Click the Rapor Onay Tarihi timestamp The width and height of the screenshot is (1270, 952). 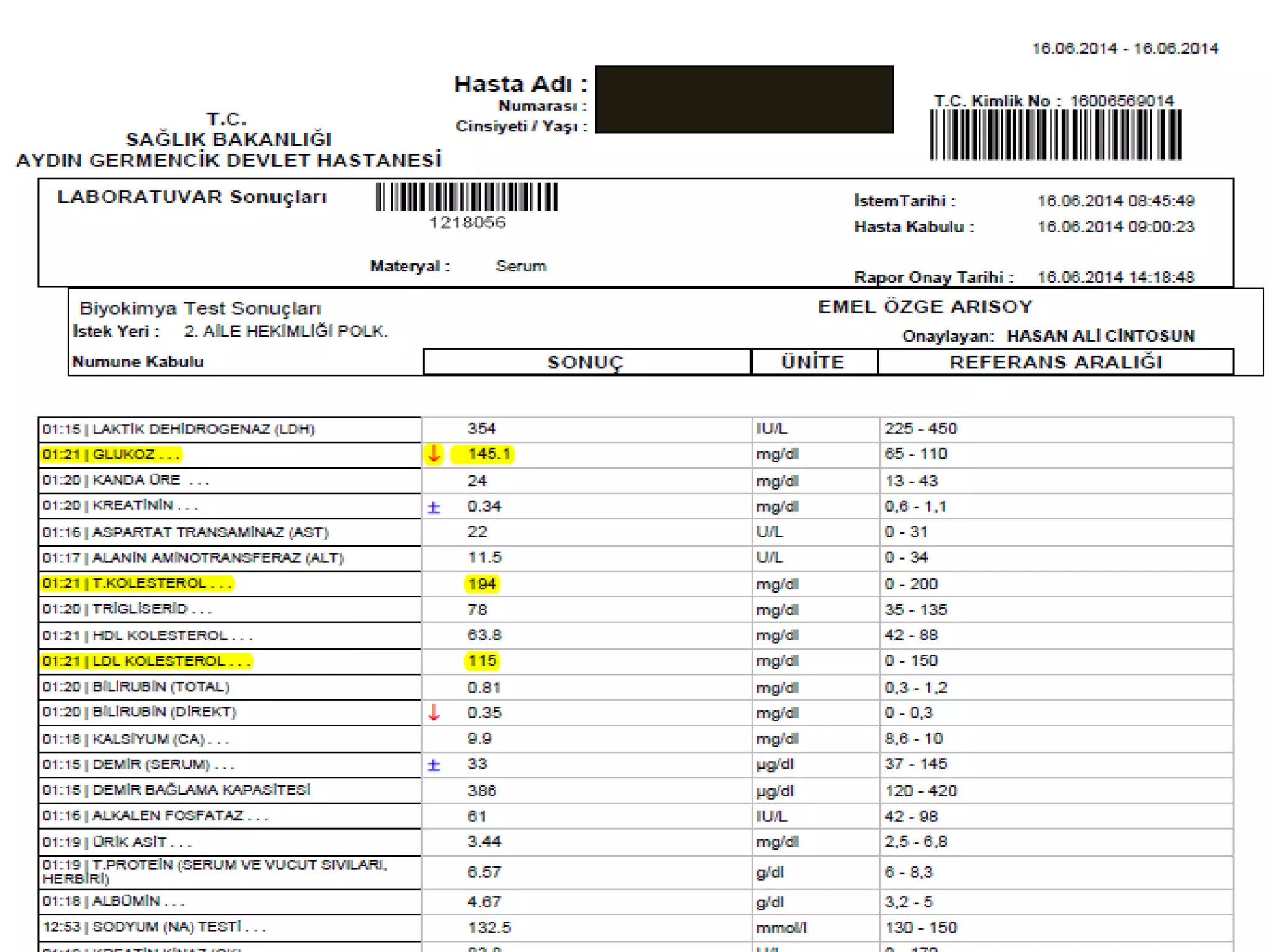[x=1116, y=277]
